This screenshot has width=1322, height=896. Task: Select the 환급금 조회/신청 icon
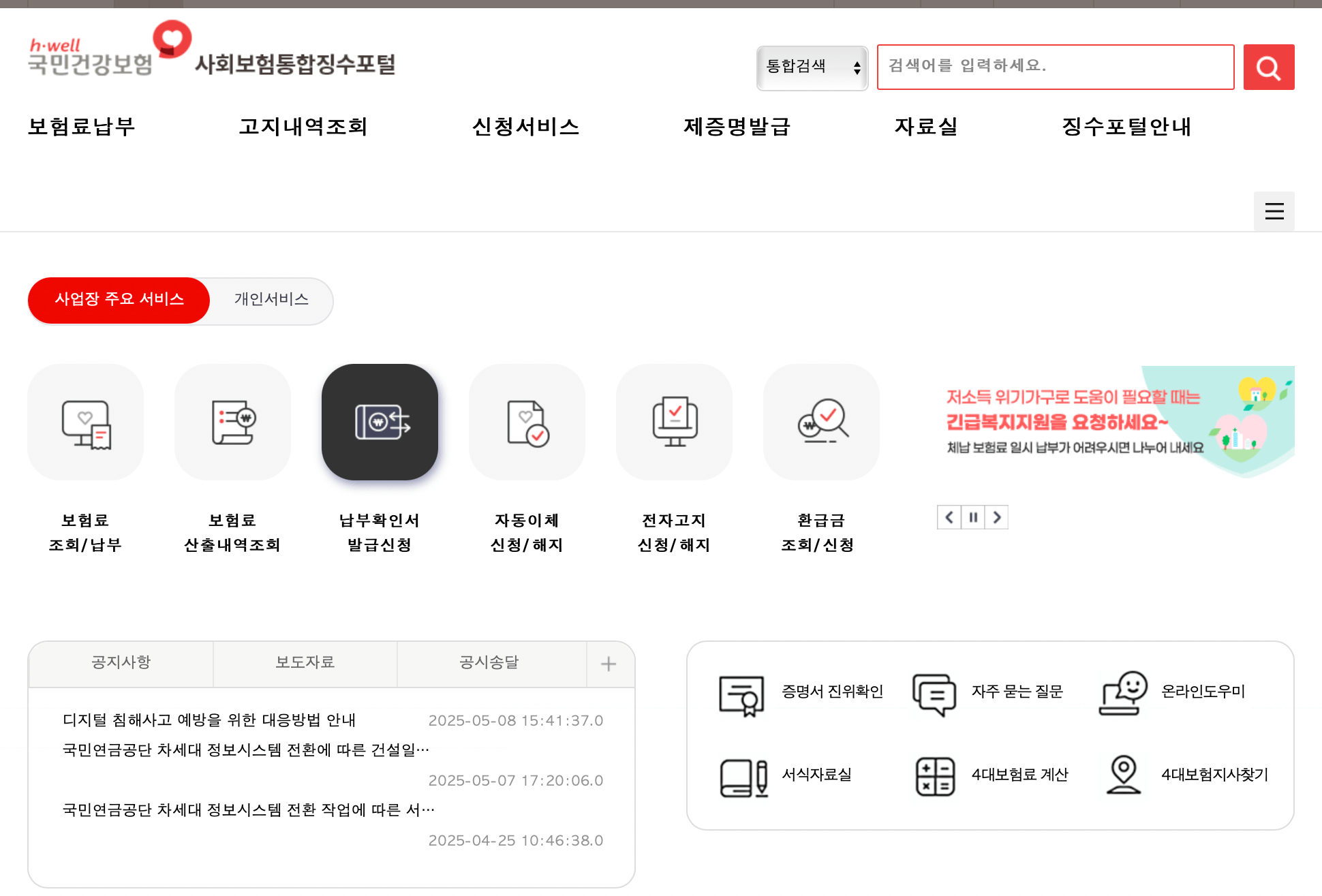pos(821,422)
